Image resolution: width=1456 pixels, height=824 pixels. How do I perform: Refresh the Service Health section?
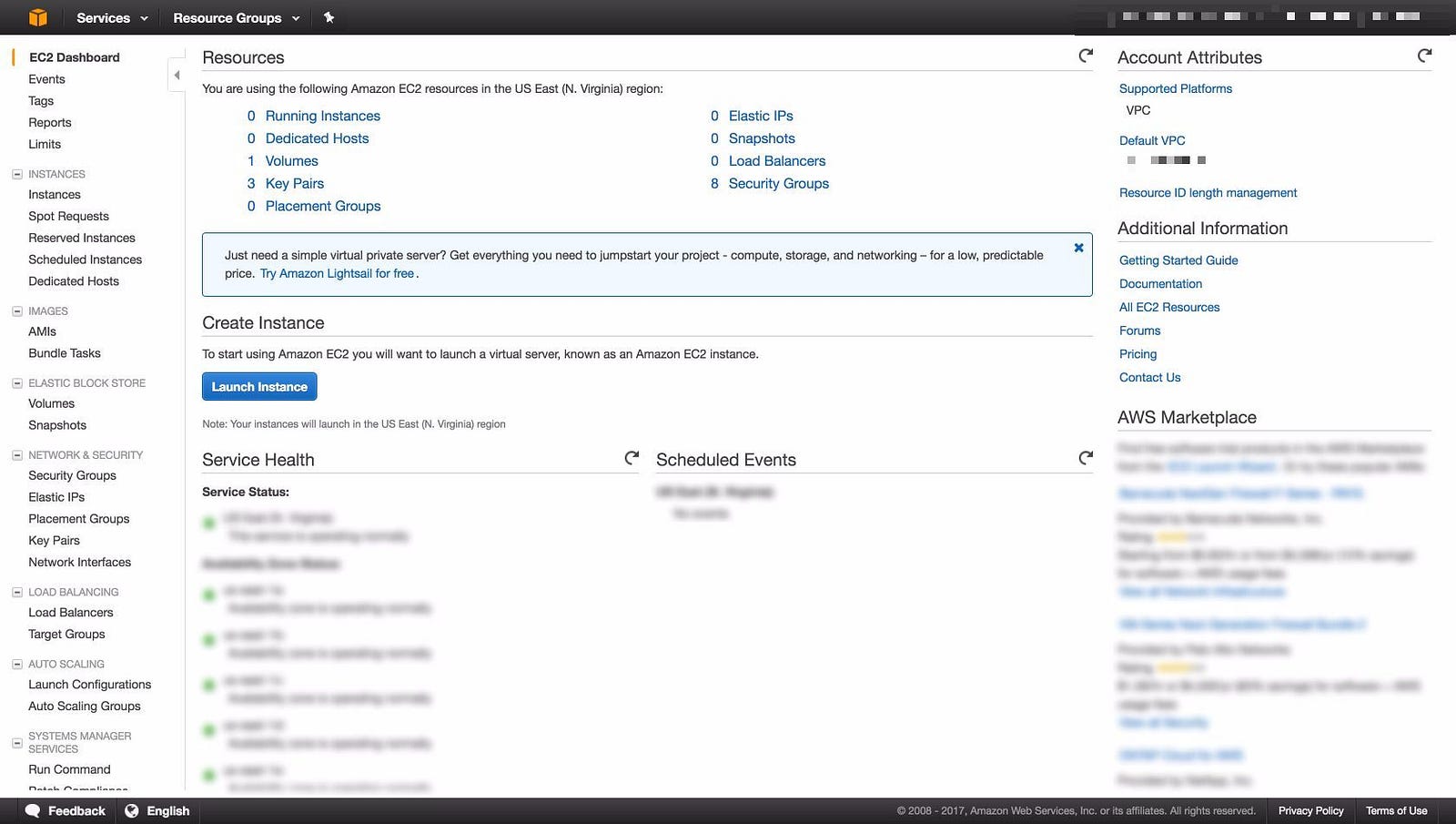coord(632,458)
